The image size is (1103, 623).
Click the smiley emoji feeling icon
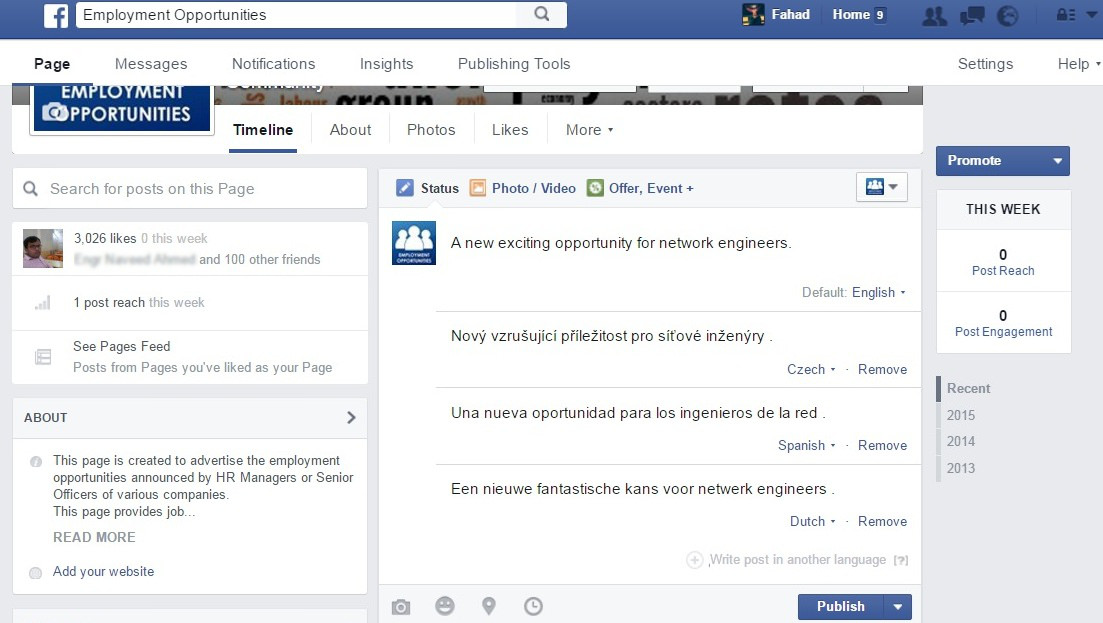tap(445, 606)
